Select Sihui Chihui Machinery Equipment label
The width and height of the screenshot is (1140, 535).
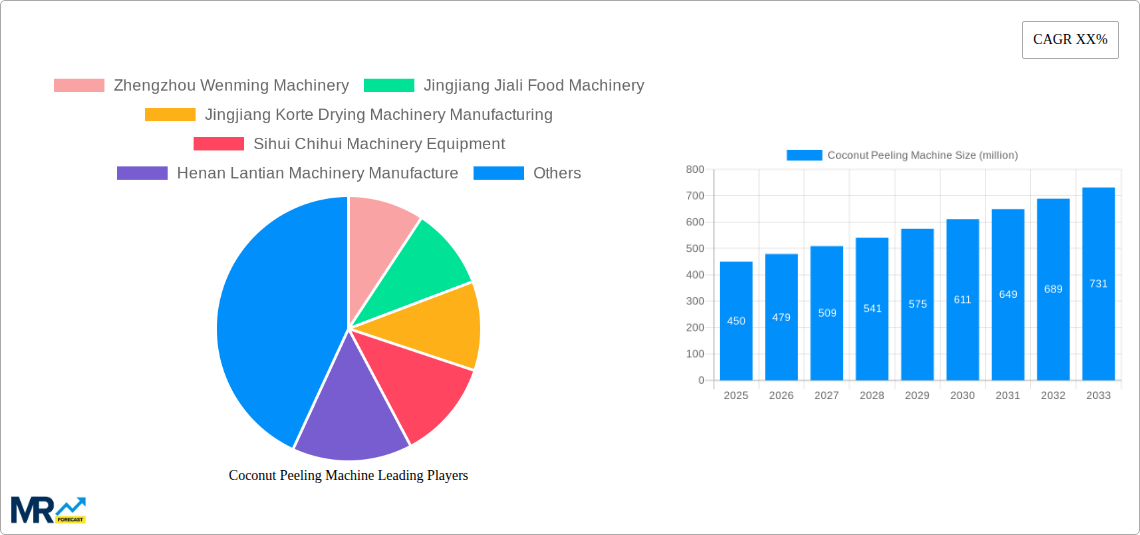[379, 143]
